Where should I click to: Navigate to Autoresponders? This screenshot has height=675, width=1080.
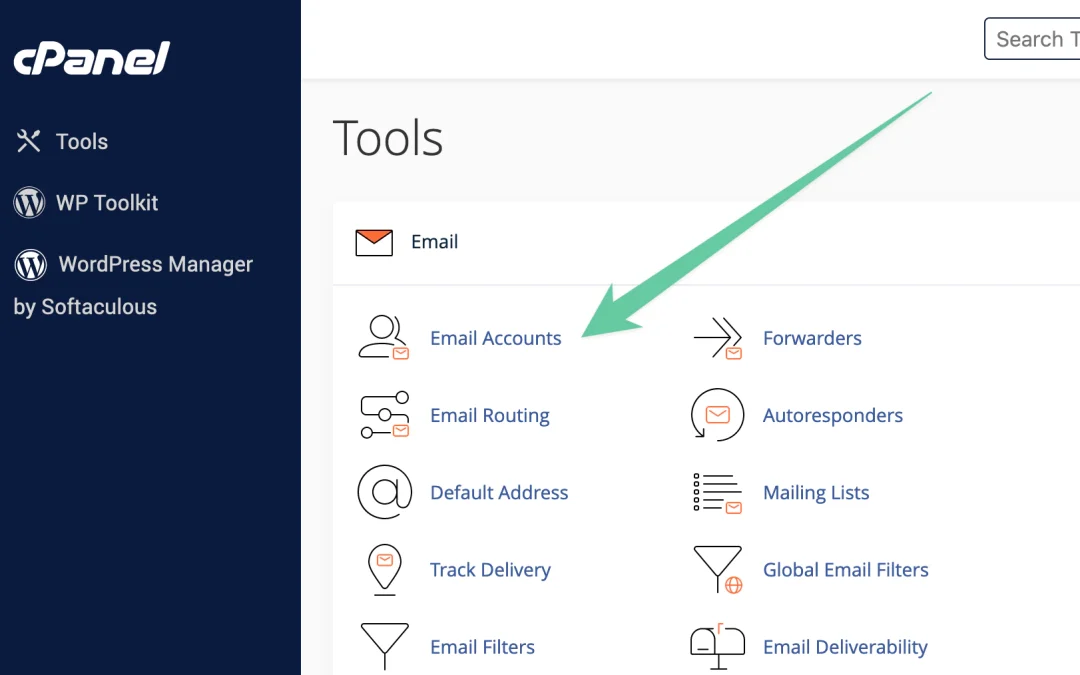[x=832, y=415]
